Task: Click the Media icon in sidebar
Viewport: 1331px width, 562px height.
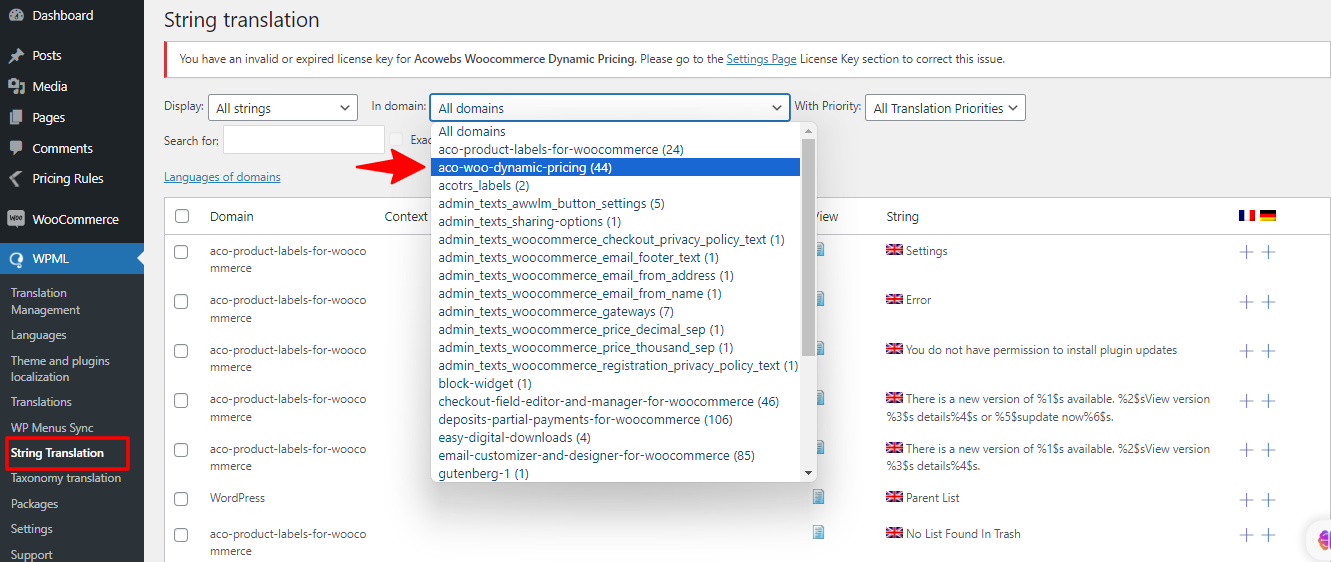Action: tap(16, 87)
